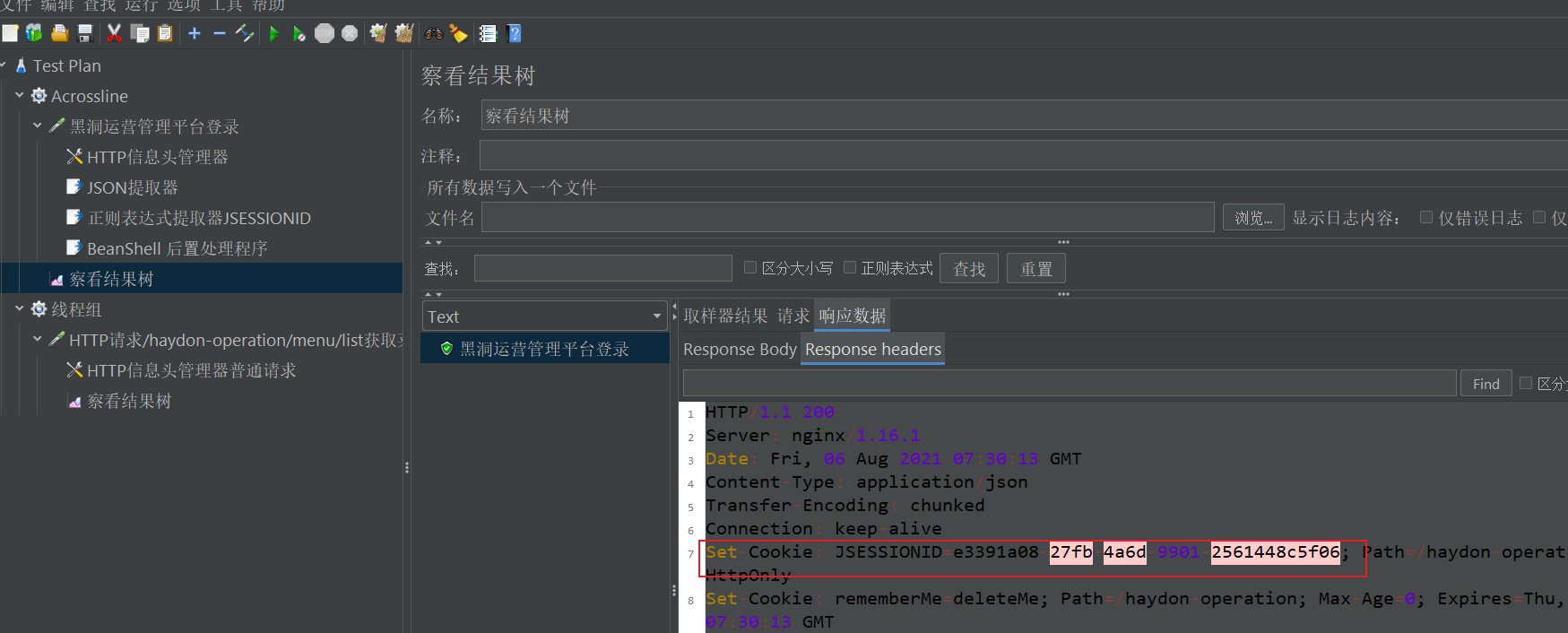Expand all nodes with the plus icon

[195, 33]
